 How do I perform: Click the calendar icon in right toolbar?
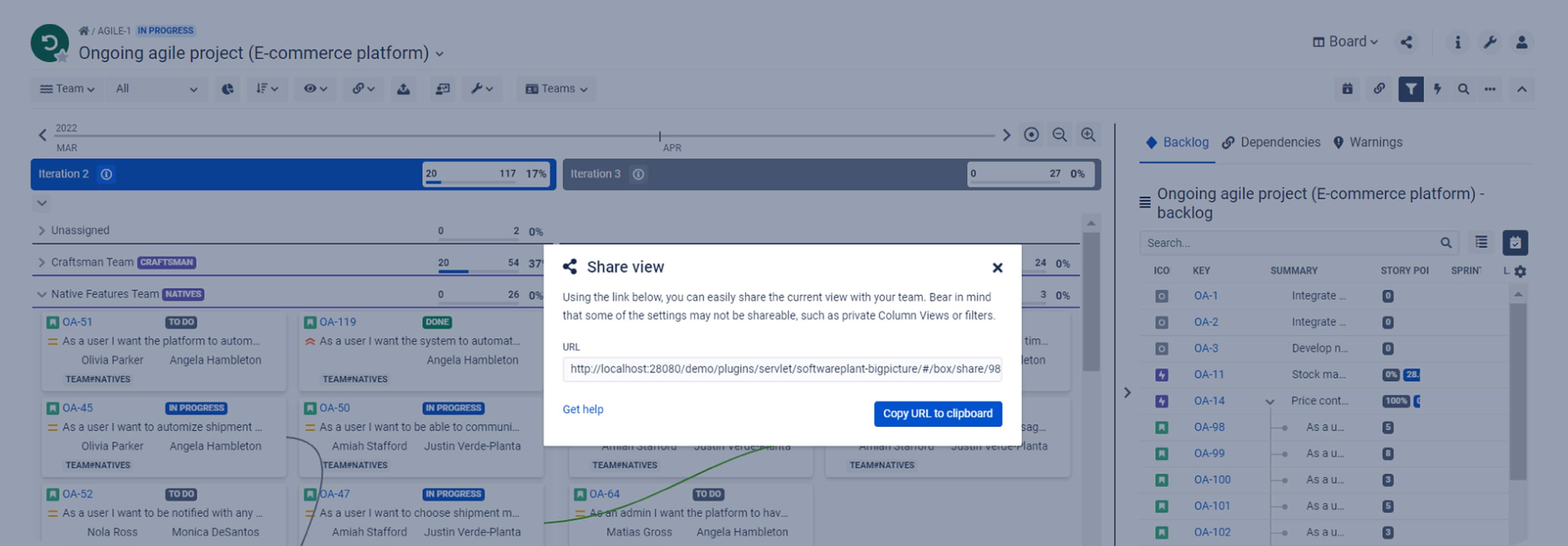pyautogui.click(x=1347, y=89)
